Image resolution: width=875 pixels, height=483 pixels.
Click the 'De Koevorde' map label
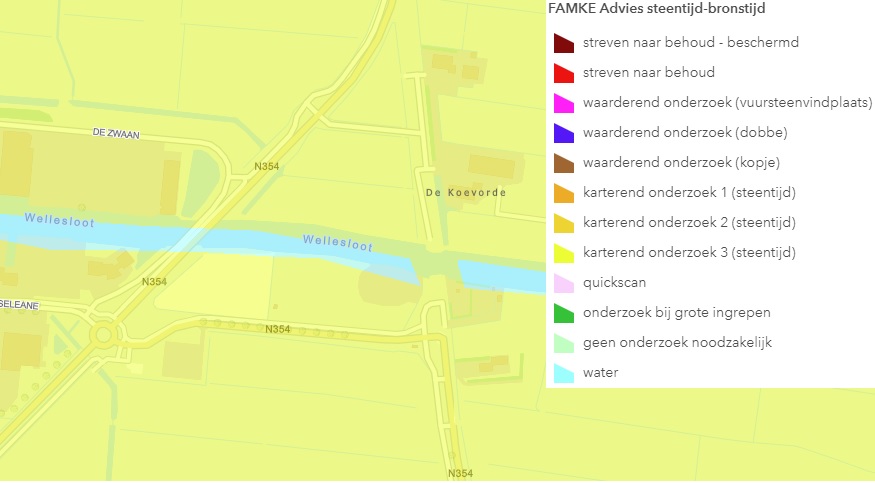point(466,192)
